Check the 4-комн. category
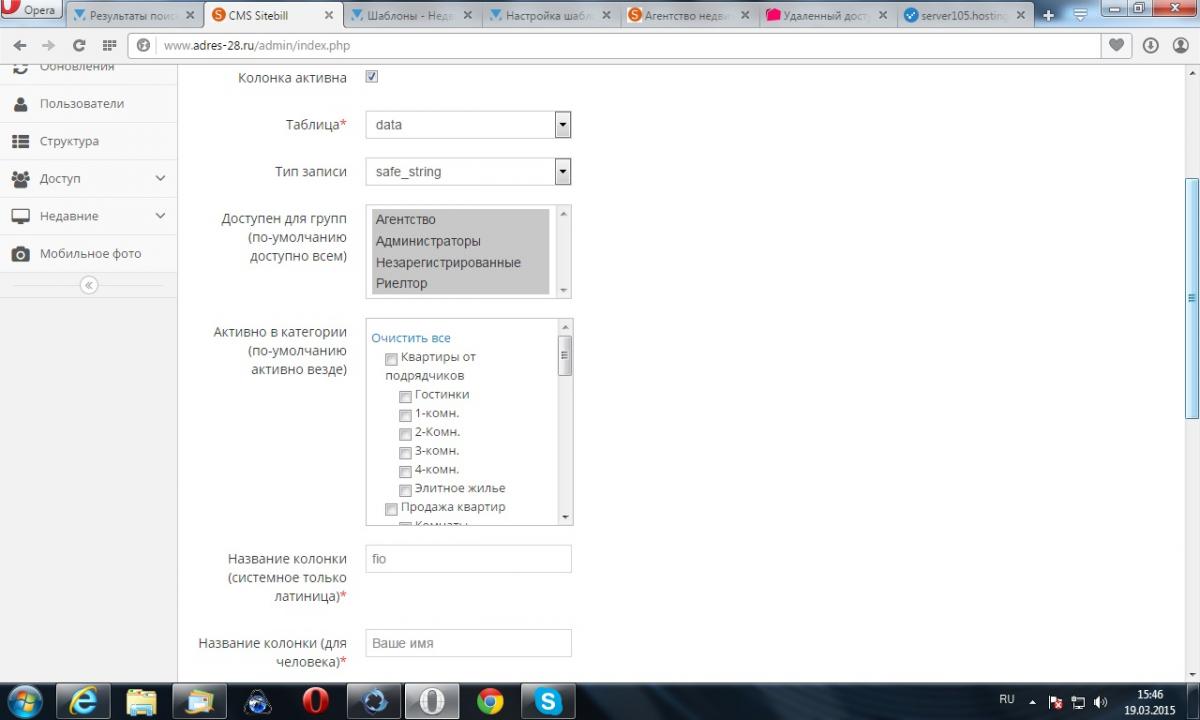This screenshot has height=720, width=1200. point(405,471)
